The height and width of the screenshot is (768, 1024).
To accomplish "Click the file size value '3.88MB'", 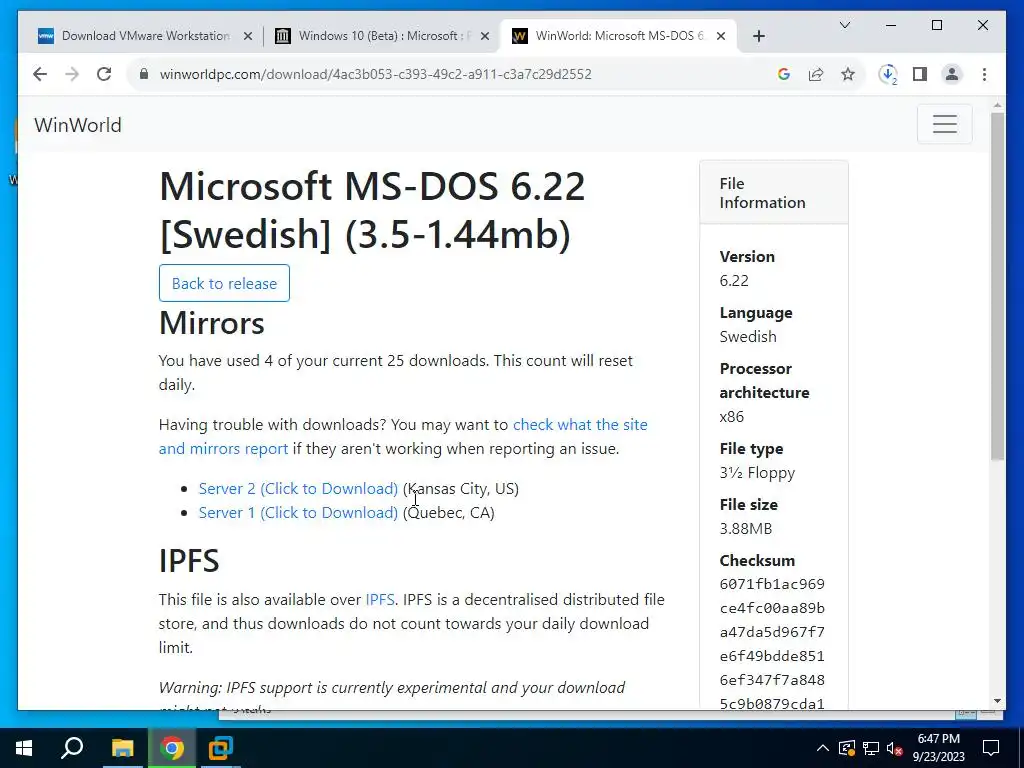I will pyautogui.click(x=746, y=528).
